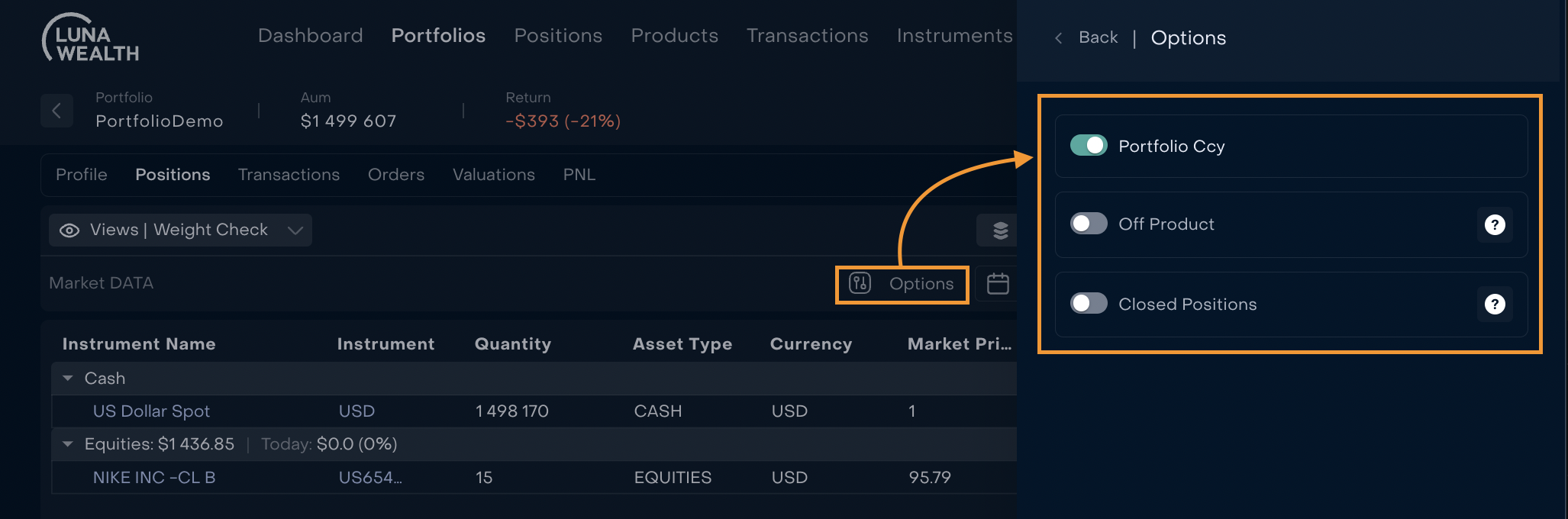Disable the Portfolio Ccy toggle
Screen dimensions: 1568x519
(x=1089, y=146)
